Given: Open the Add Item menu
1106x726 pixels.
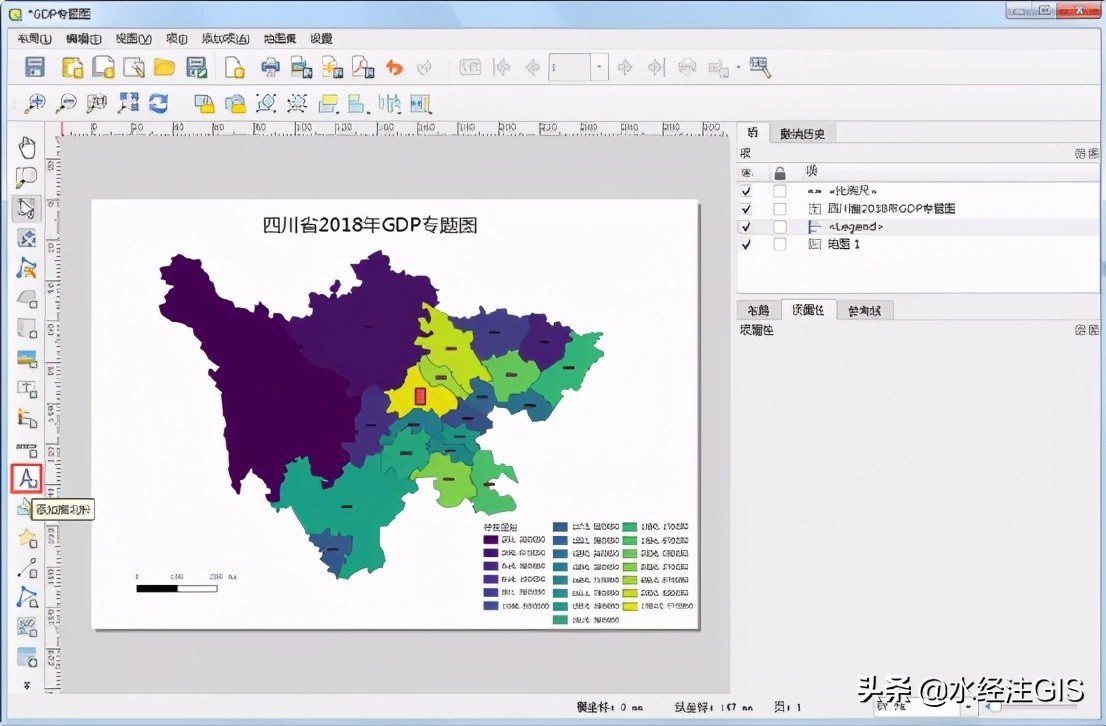Looking at the screenshot, I should 225,38.
